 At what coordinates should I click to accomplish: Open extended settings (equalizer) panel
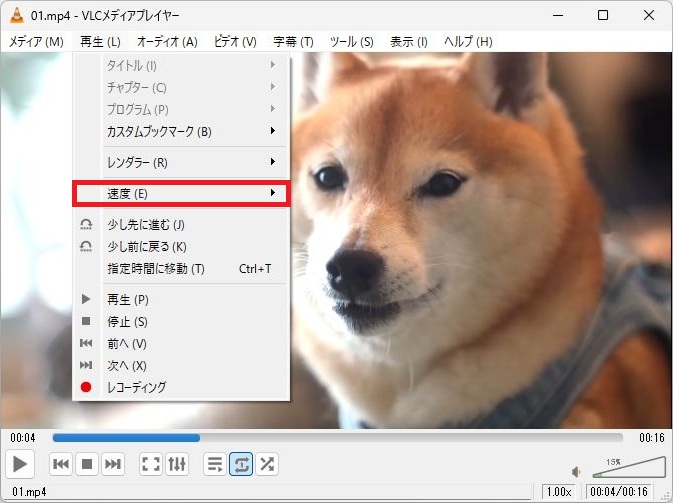click(177, 464)
